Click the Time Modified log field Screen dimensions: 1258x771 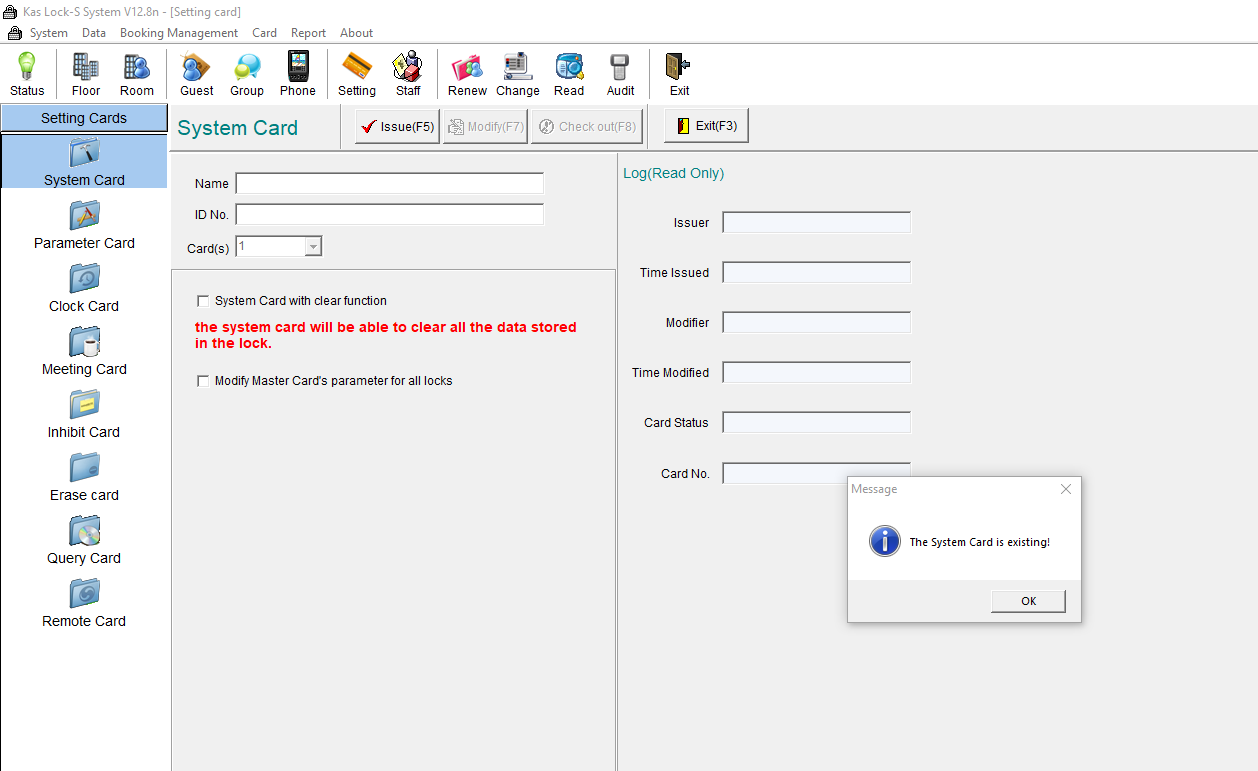[x=817, y=372]
